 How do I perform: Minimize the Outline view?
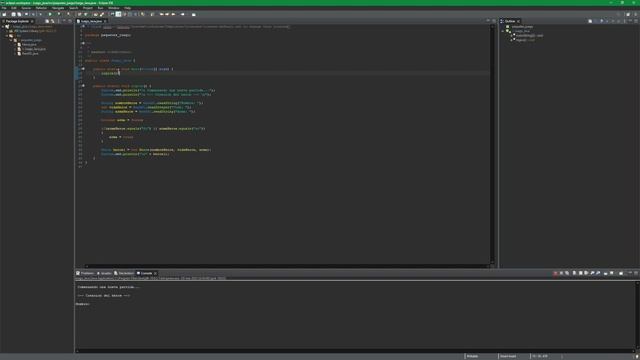coord(630,21)
